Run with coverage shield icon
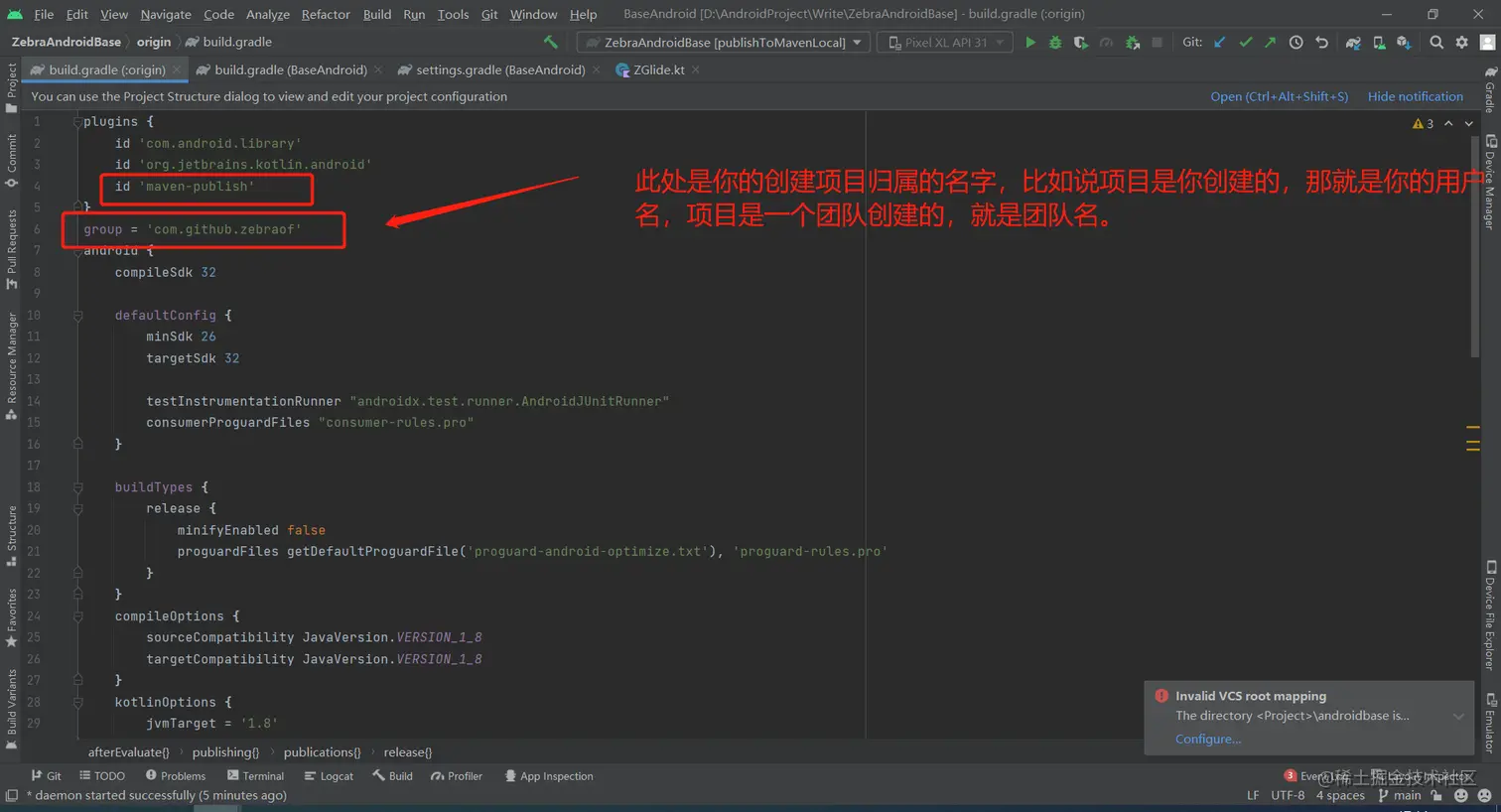The image size is (1501, 812). point(1080,43)
